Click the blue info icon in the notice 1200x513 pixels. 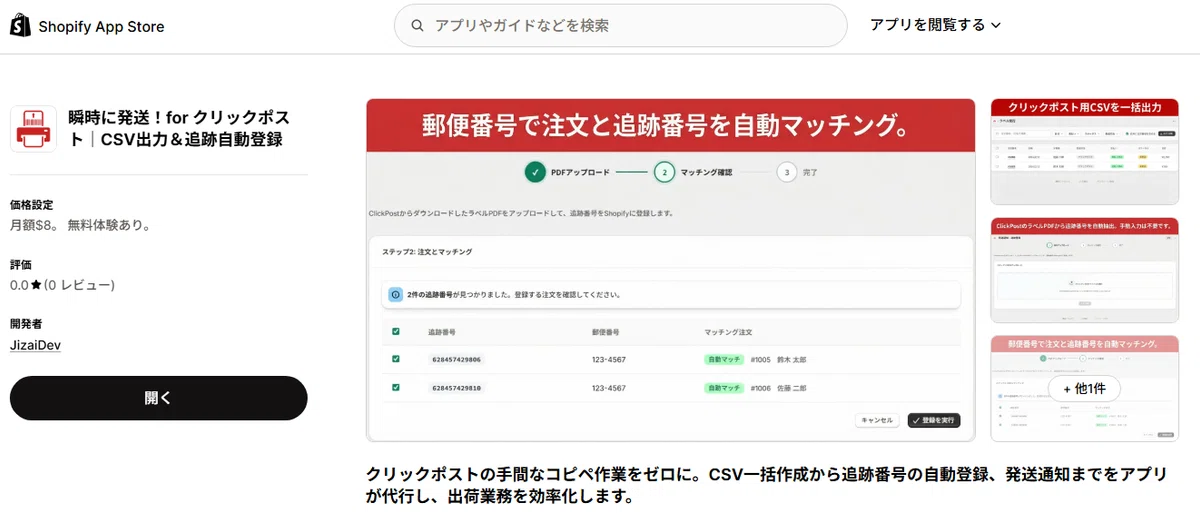pyautogui.click(x=395, y=295)
